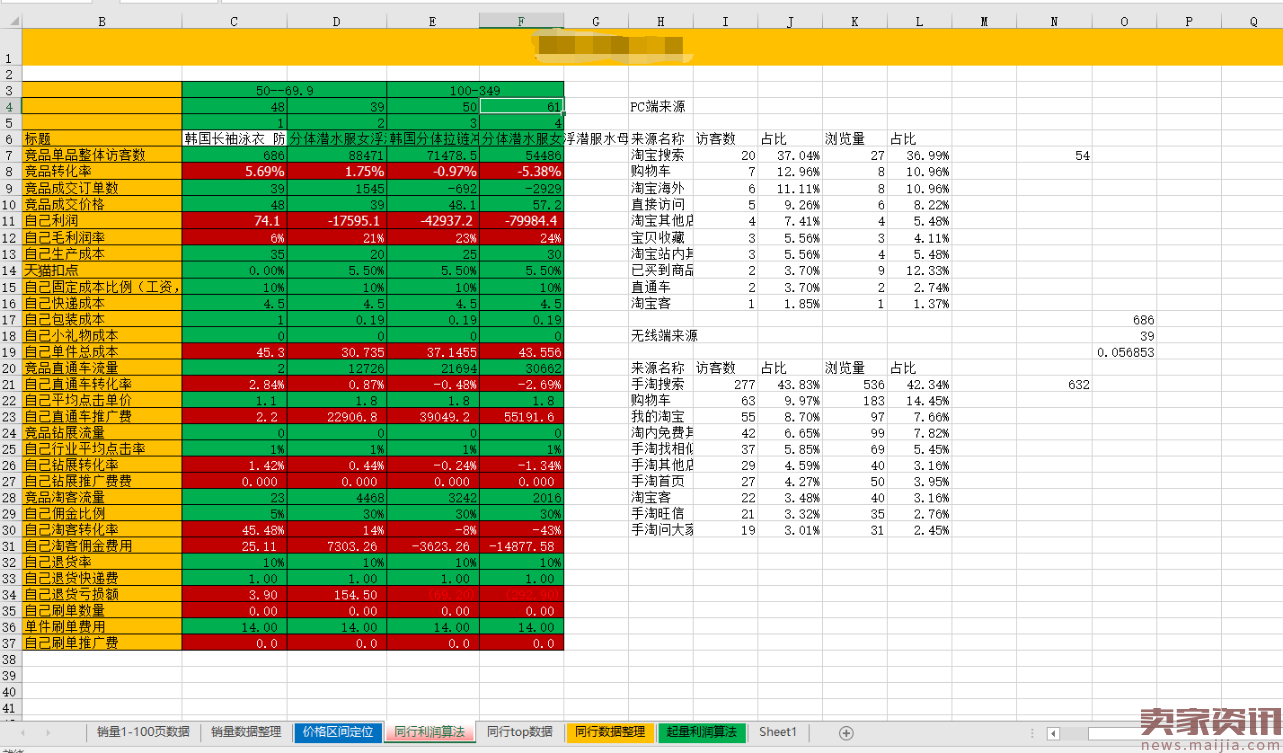Click the cell showing -17595.1
Screen dimensions: 1283x753
[x=337, y=220]
